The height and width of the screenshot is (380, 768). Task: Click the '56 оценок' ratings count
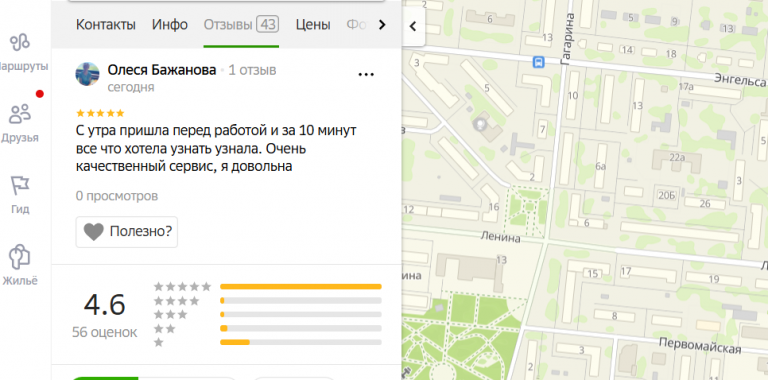click(x=104, y=332)
